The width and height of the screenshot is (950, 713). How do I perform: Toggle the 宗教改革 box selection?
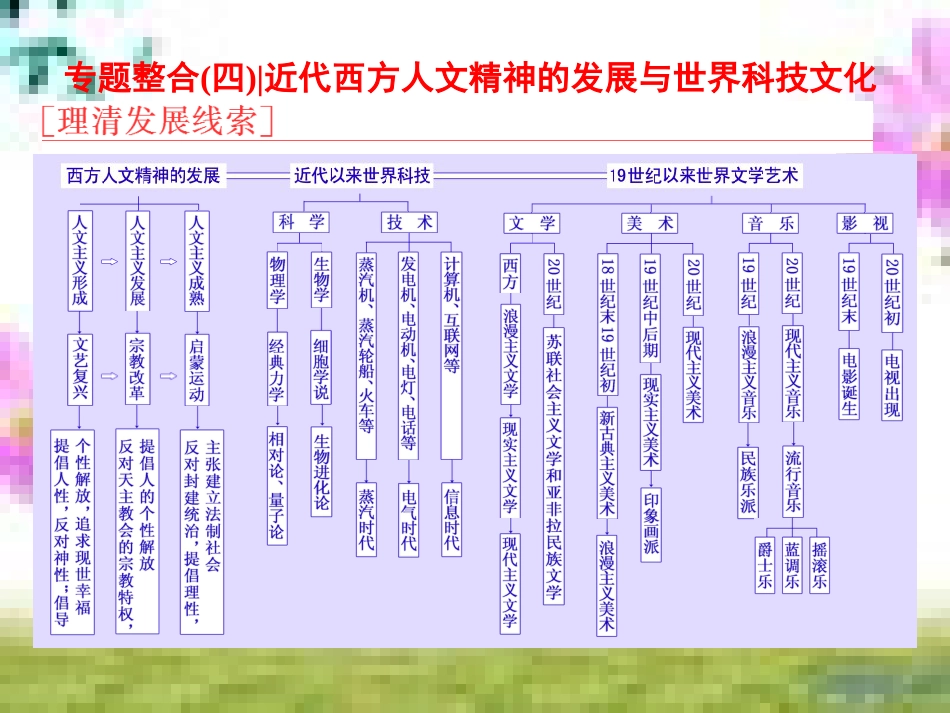[136, 370]
